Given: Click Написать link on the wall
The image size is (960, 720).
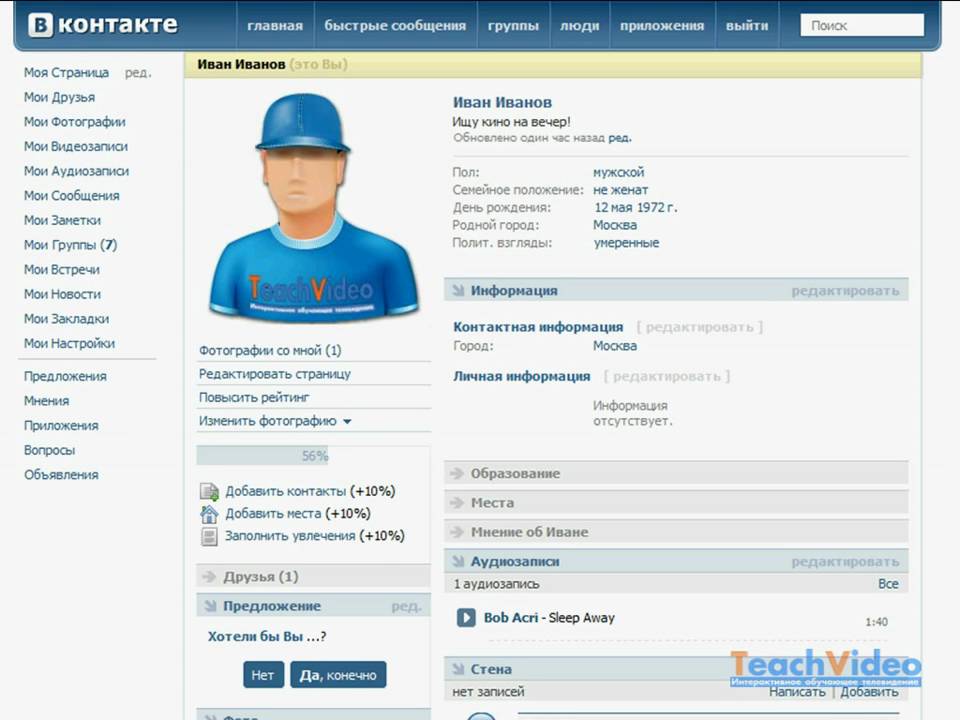Looking at the screenshot, I should (x=797, y=692).
